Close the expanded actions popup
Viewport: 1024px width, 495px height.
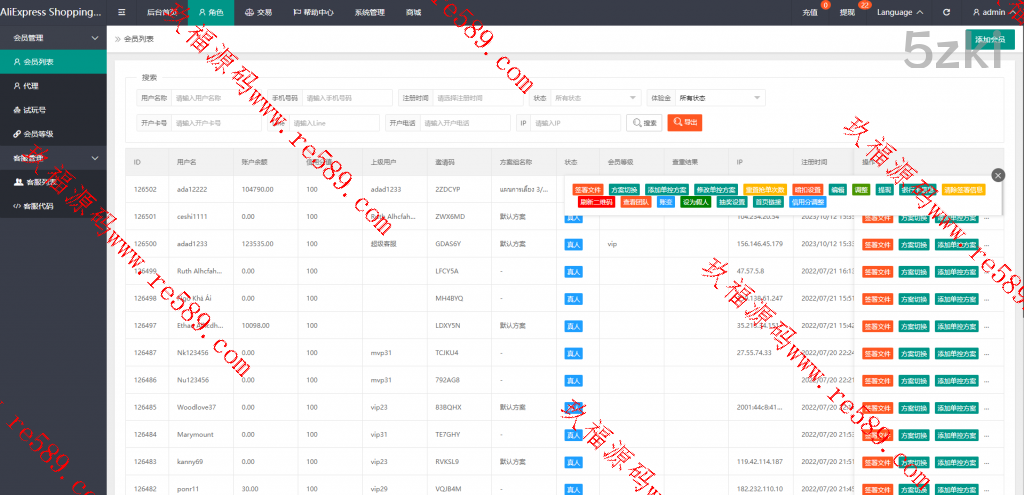997,175
